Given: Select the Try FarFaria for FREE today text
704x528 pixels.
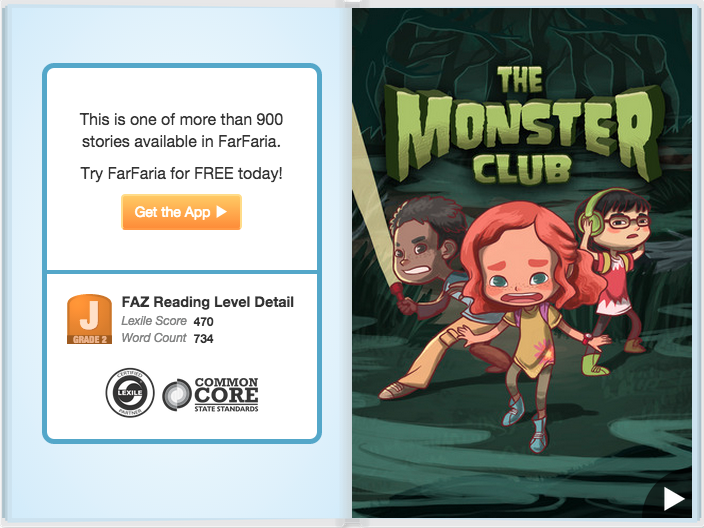Looking at the screenshot, I should tap(181, 173).
